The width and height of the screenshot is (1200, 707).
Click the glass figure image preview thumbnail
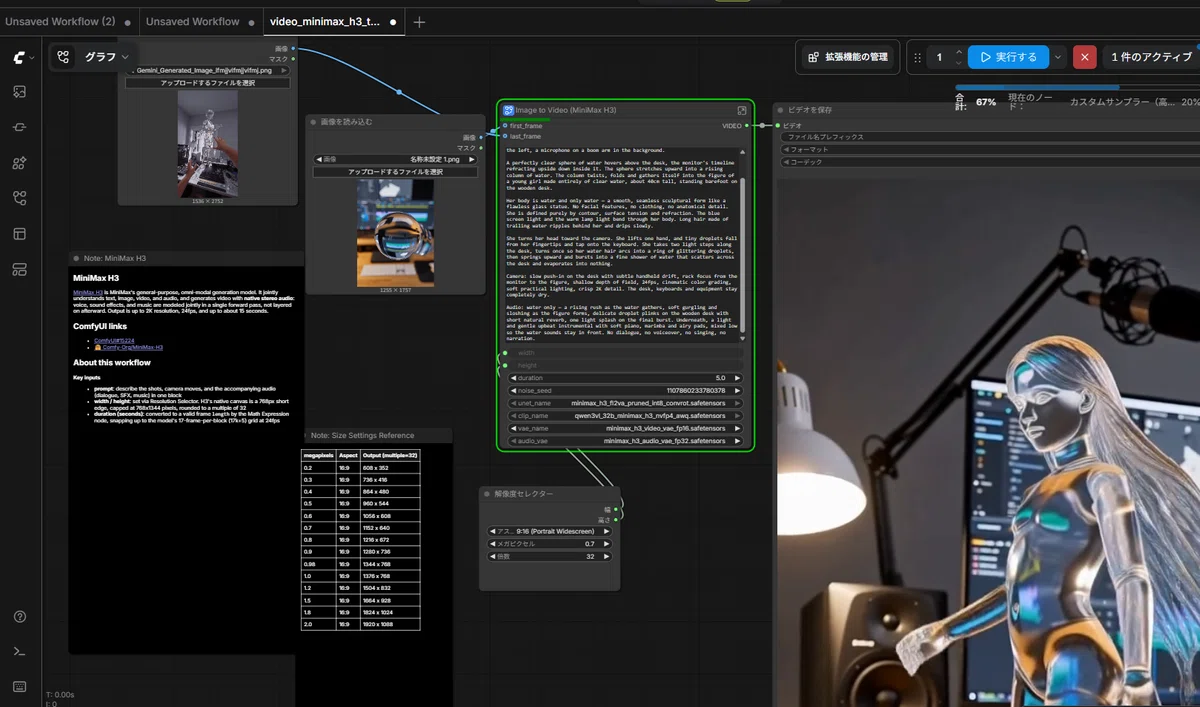pyautogui.click(x=208, y=145)
